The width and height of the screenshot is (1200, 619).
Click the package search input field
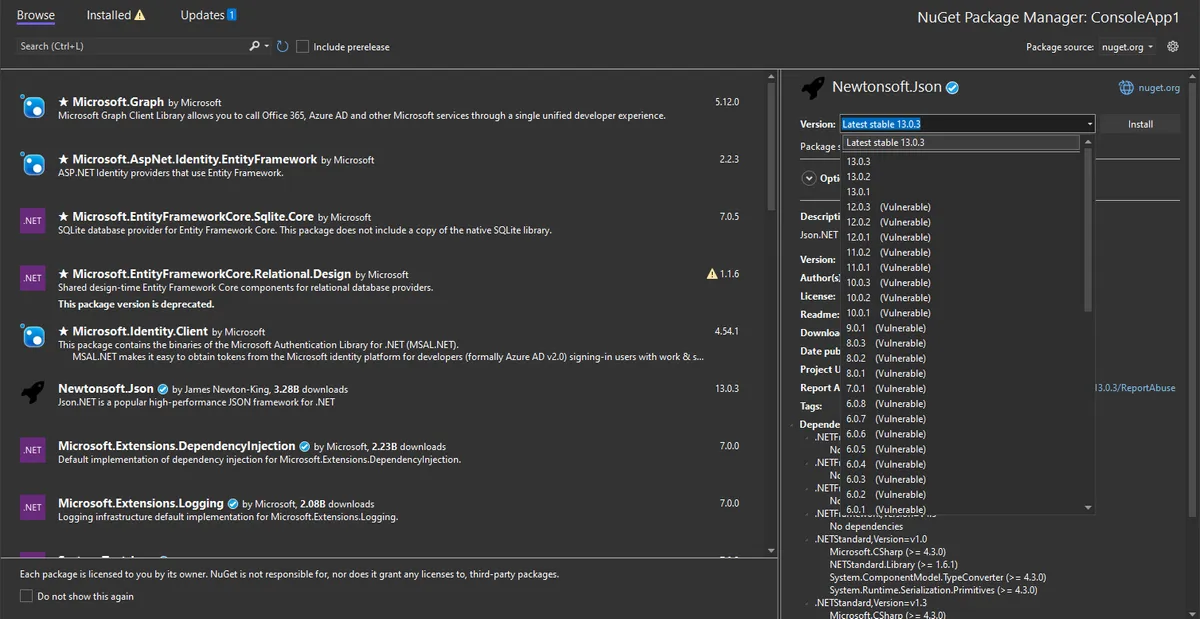pyautogui.click(x=131, y=46)
